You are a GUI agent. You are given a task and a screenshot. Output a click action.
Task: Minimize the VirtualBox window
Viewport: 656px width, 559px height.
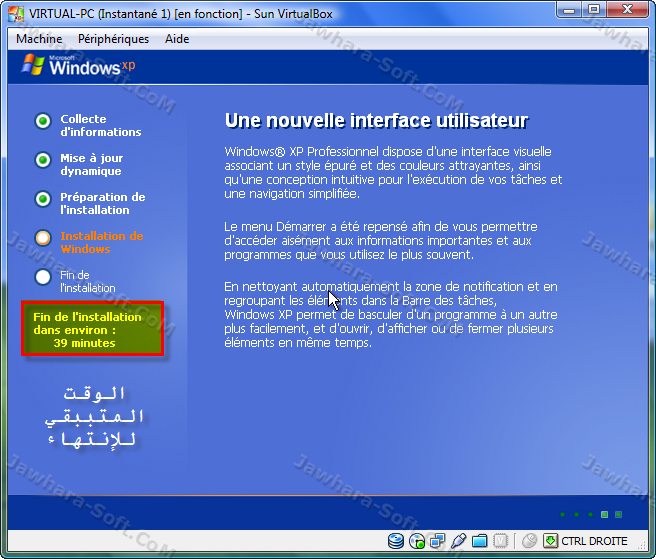coord(569,10)
